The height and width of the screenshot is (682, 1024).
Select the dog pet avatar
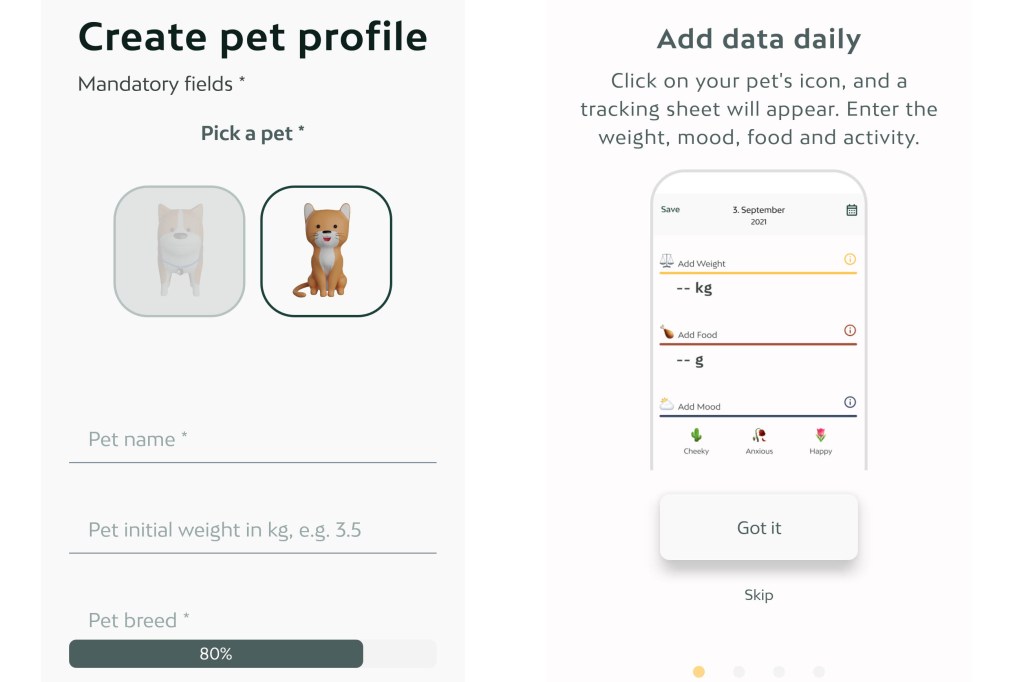tap(180, 252)
